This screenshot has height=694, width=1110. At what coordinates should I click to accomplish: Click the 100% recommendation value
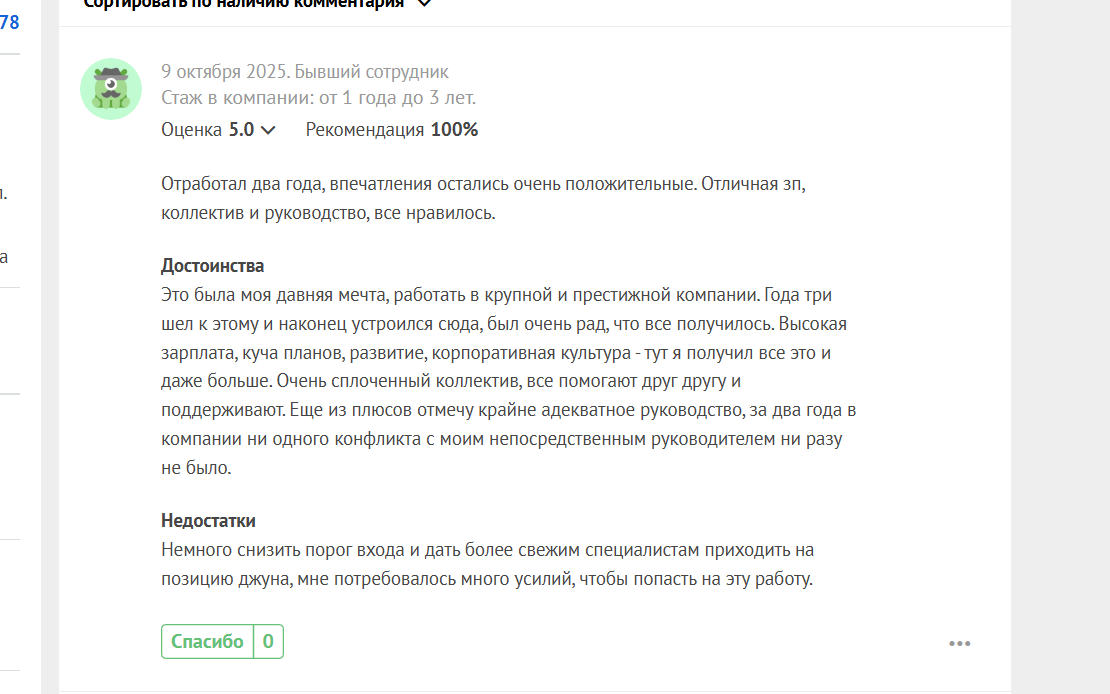455,130
